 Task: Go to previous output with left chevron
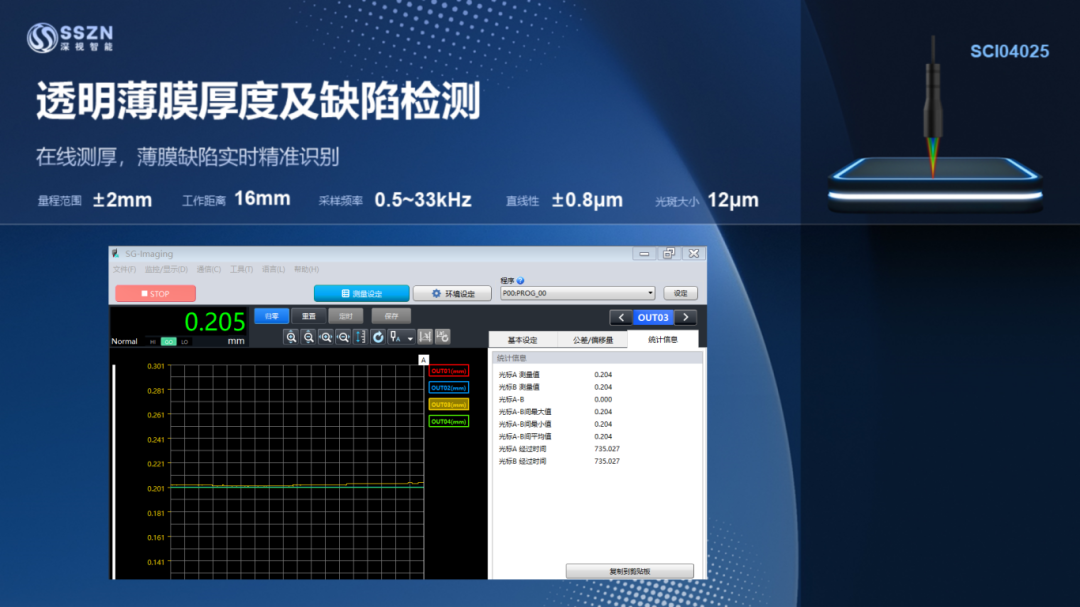coord(621,318)
